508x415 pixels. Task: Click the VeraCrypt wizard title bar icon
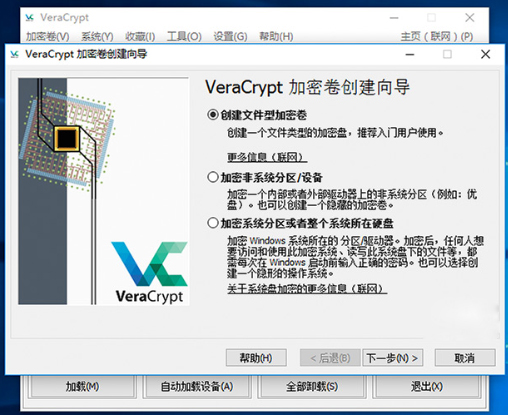pos(15,54)
